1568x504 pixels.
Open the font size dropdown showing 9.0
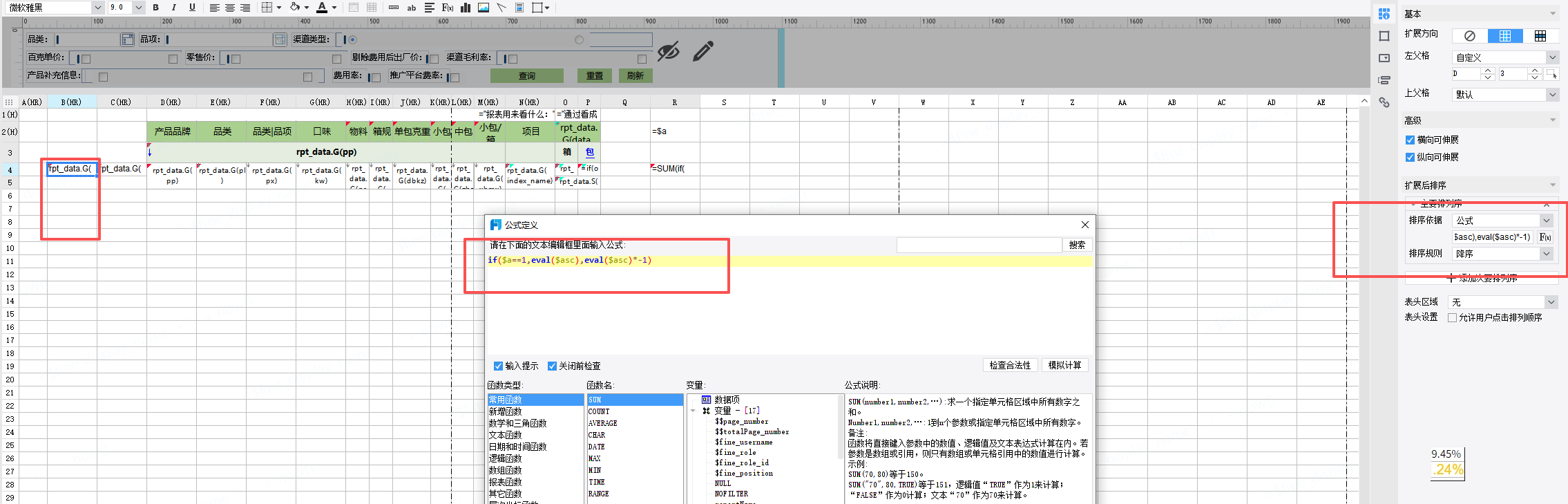point(139,8)
